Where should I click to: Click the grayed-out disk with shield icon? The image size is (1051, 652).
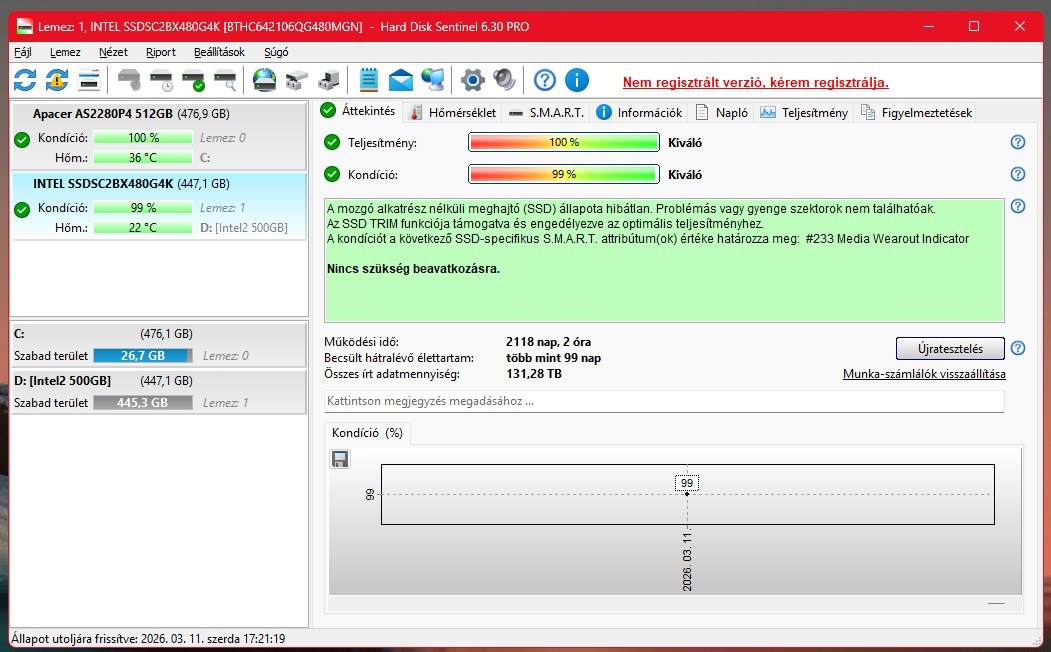pyautogui.click(x=129, y=80)
